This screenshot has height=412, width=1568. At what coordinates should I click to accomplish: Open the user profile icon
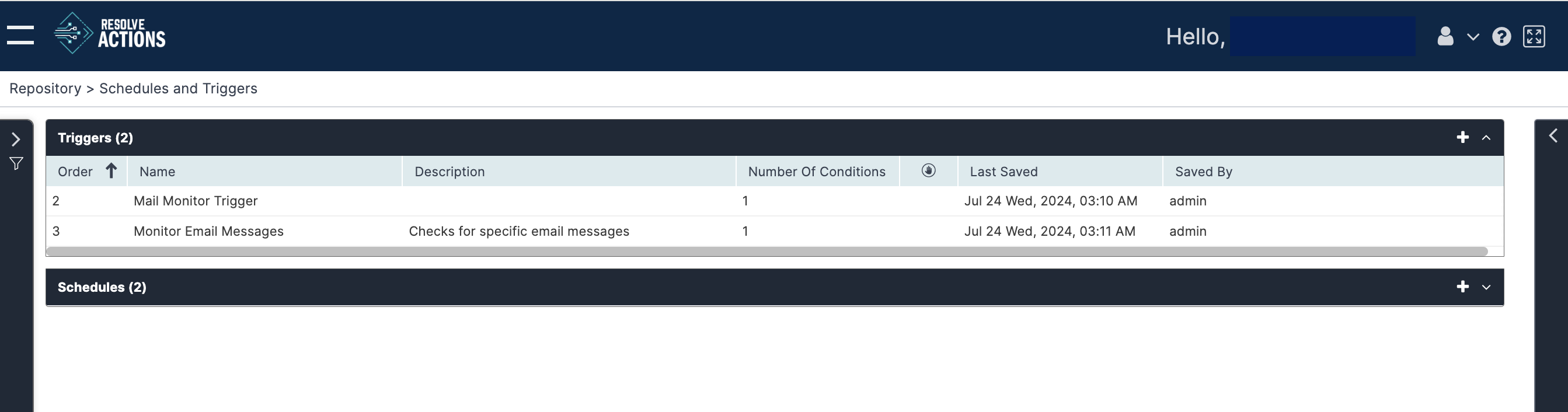(1445, 36)
